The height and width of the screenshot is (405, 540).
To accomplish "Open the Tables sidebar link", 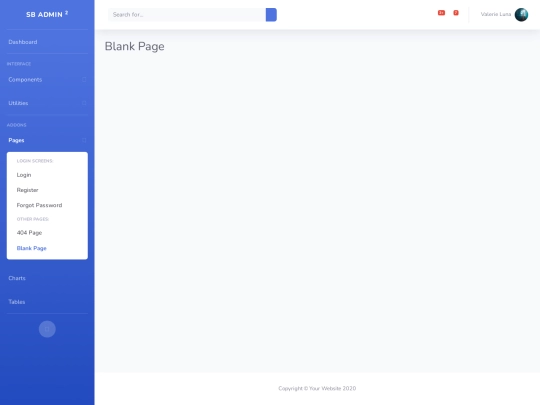I will point(47,302).
